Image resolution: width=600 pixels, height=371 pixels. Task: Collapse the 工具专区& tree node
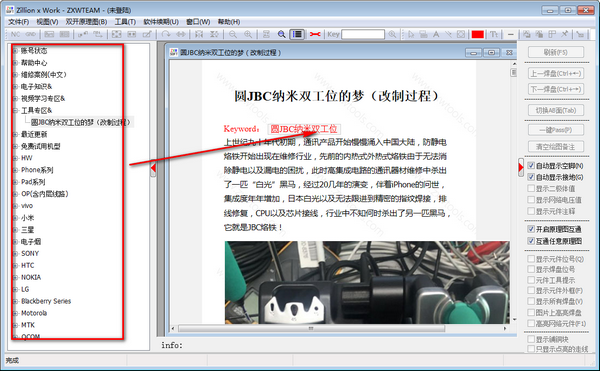point(15,111)
